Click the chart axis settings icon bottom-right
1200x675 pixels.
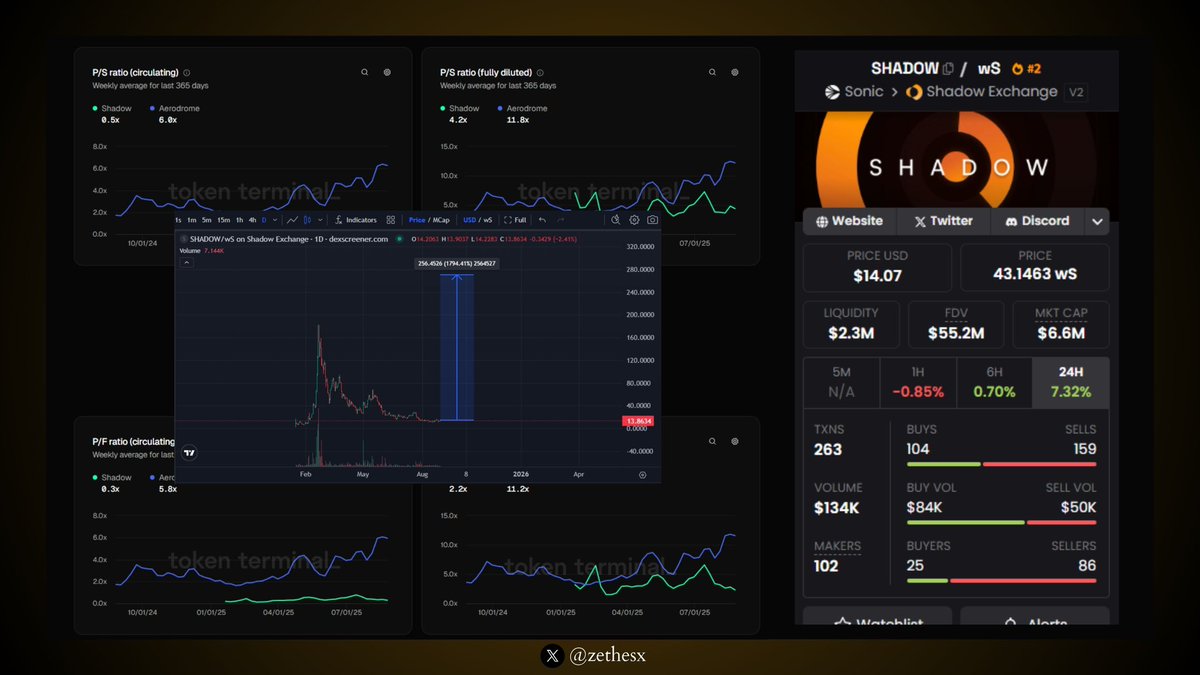tap(642, 475)
